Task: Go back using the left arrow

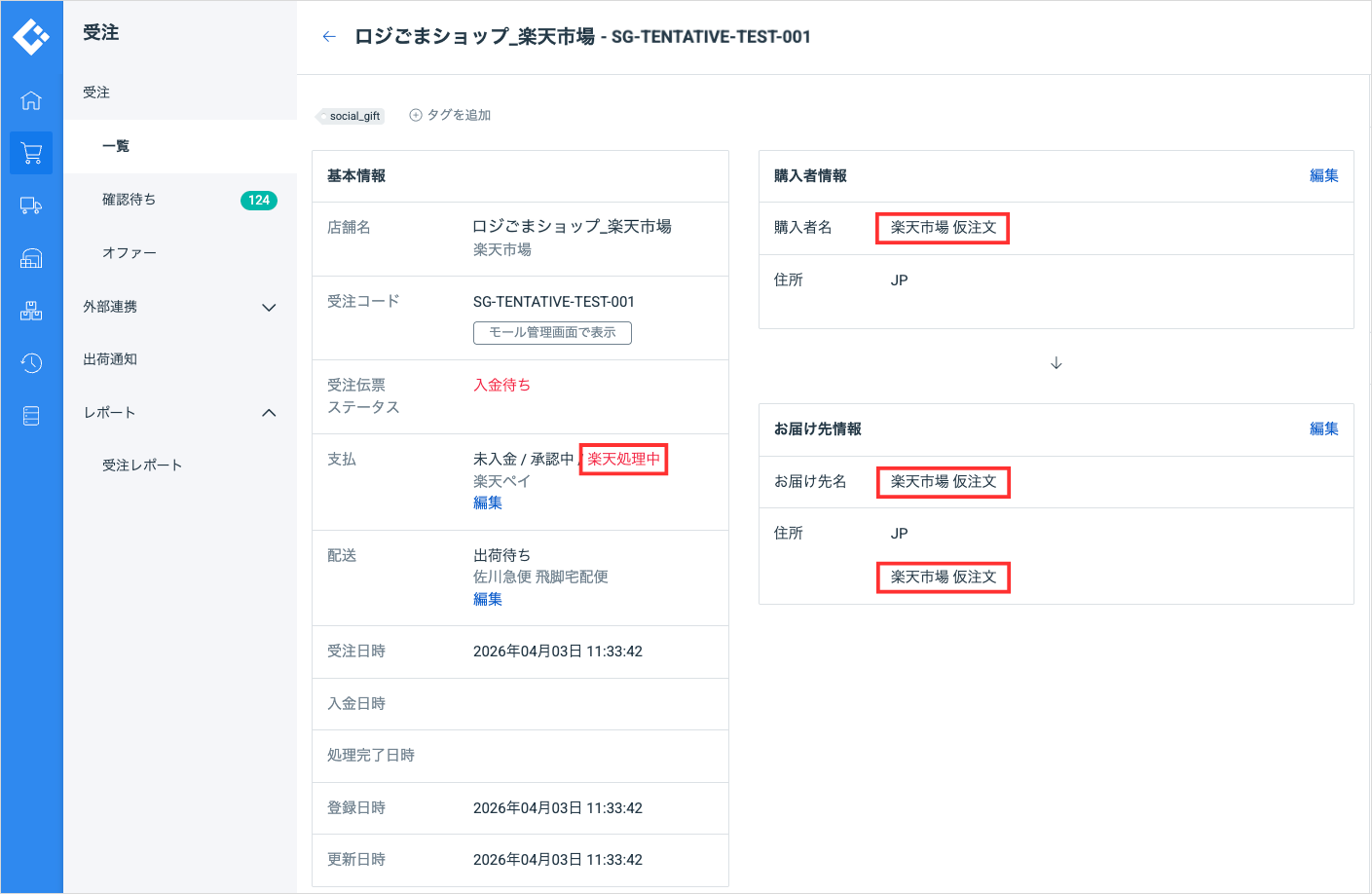Action: 329,37
